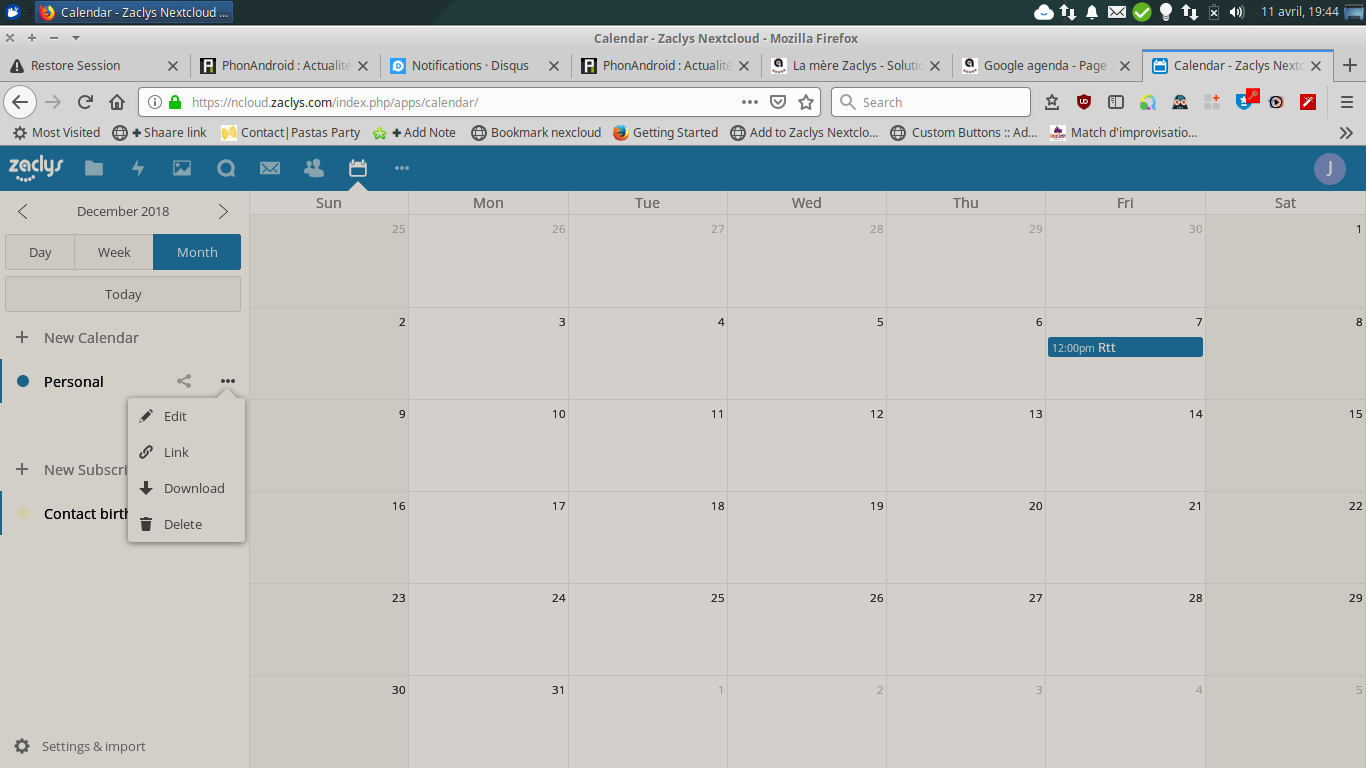
Task: Toggle Personal calendar visibility via blue dot
Action: click(23, 381)
